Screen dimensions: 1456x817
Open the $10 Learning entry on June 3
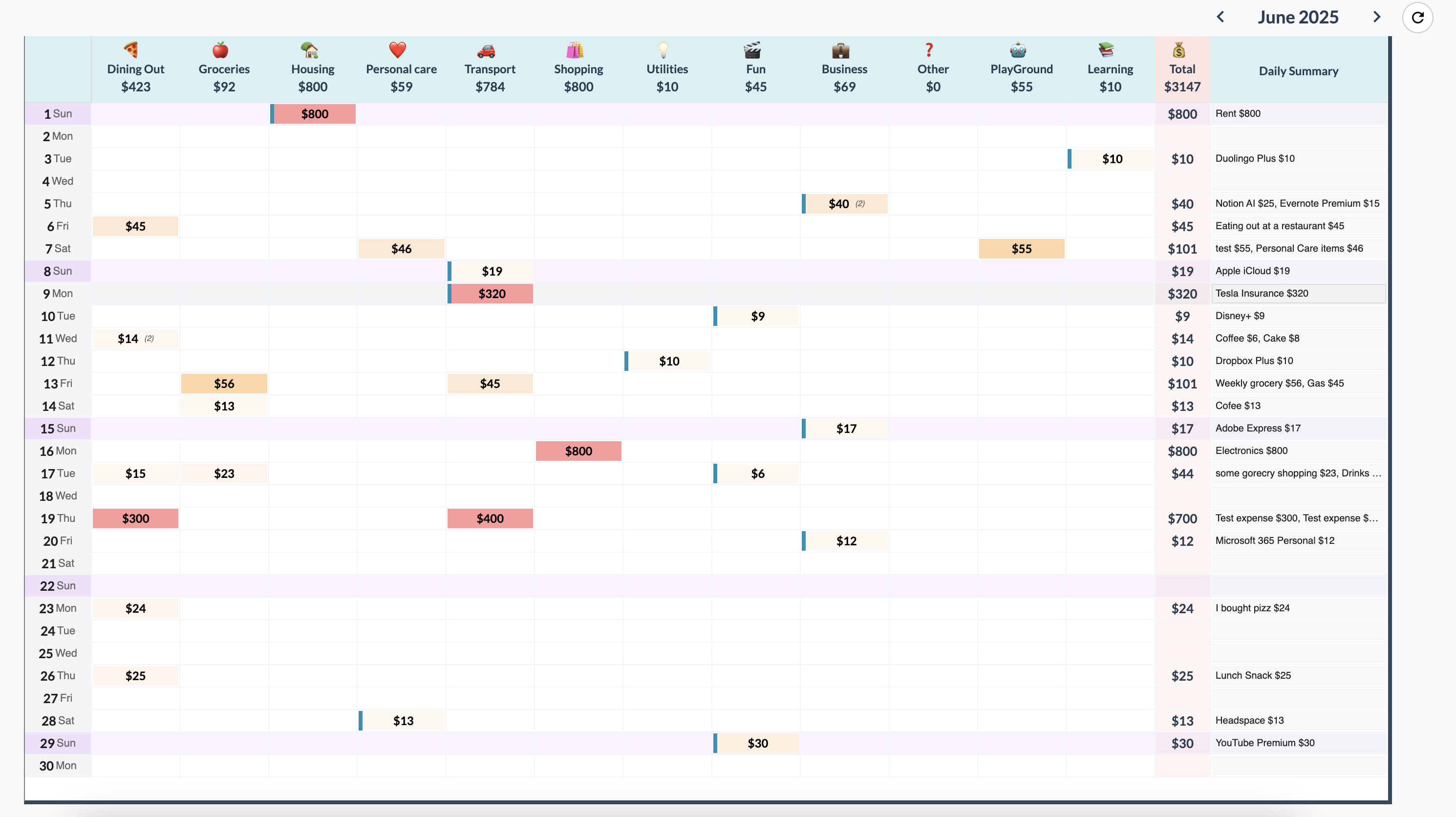pos(1111,159)
